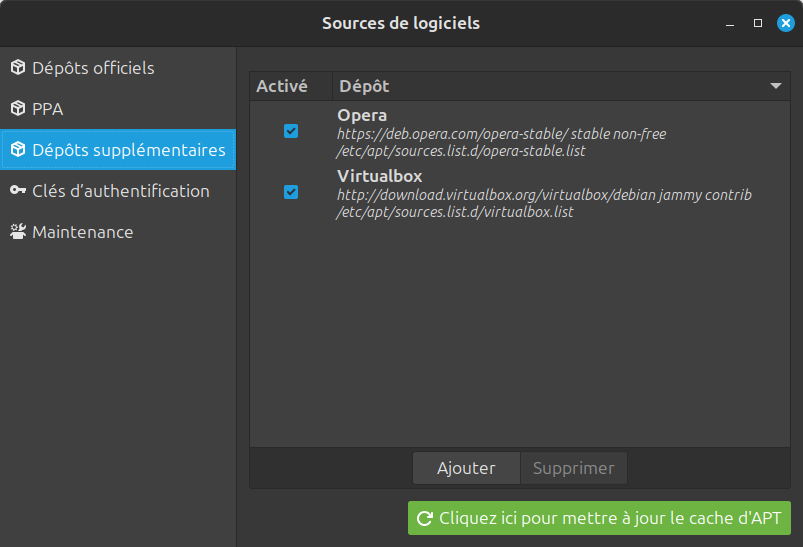
Task: Click the Maintenance tools icon
Action: tap(18, 232)
